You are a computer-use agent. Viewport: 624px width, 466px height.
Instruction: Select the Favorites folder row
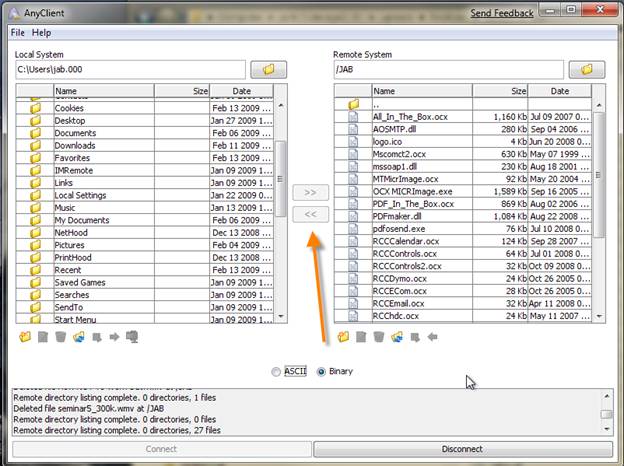point(144,158)
